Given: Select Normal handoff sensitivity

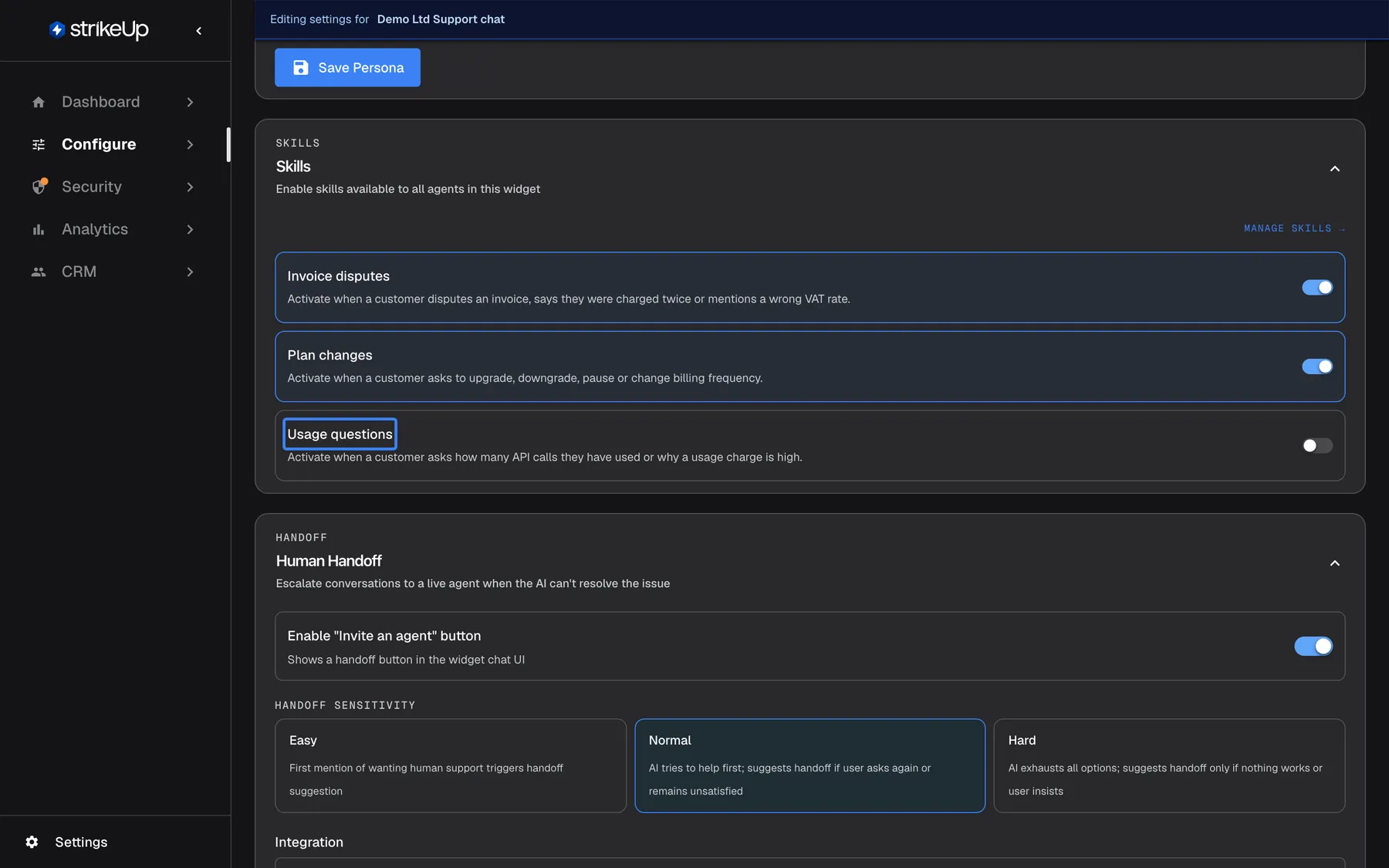Looking at the screenshot, I should (809, 765).
